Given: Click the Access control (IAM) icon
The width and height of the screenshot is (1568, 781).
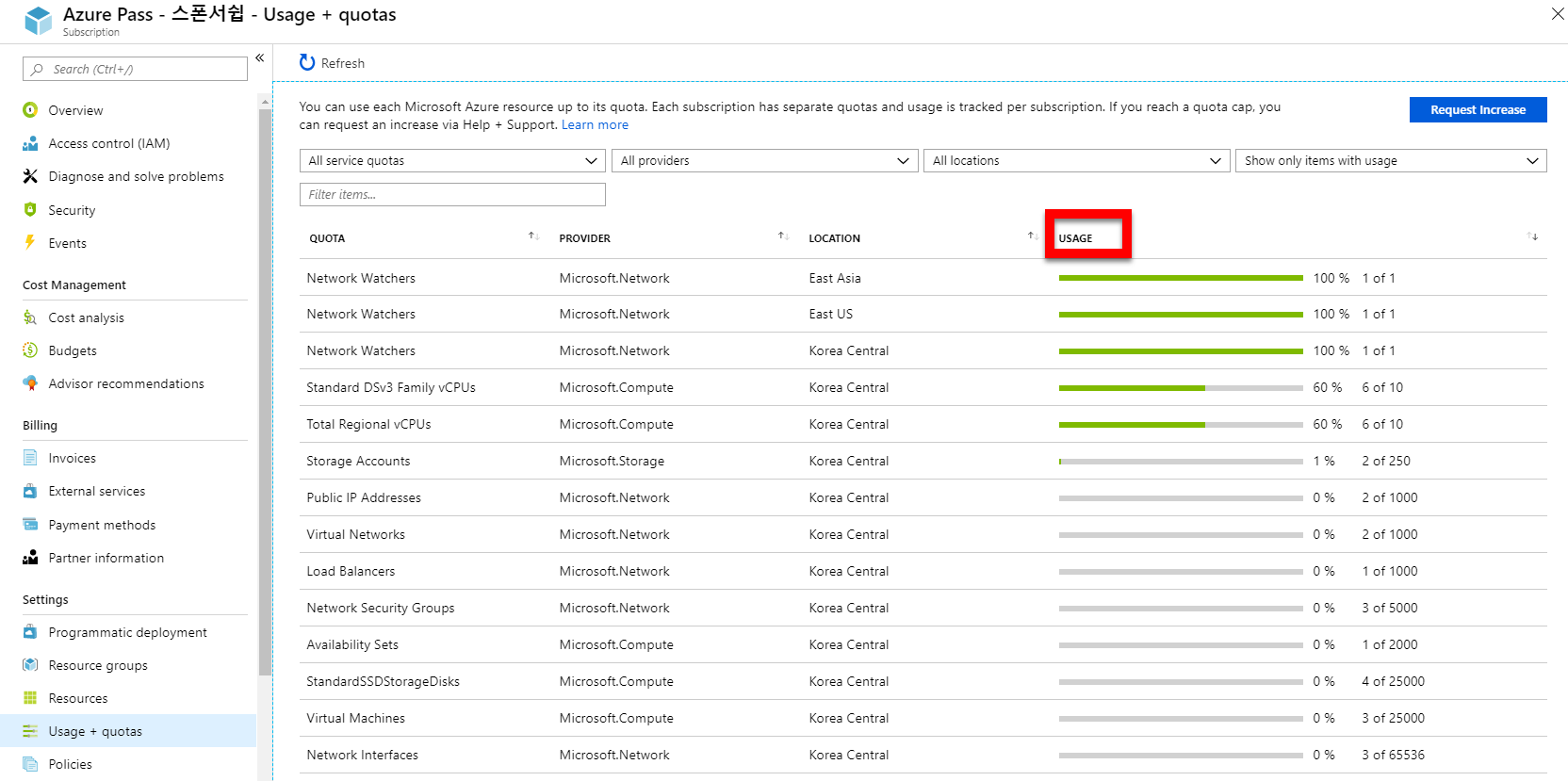Looking at the screenshot, I should (30, 143).
